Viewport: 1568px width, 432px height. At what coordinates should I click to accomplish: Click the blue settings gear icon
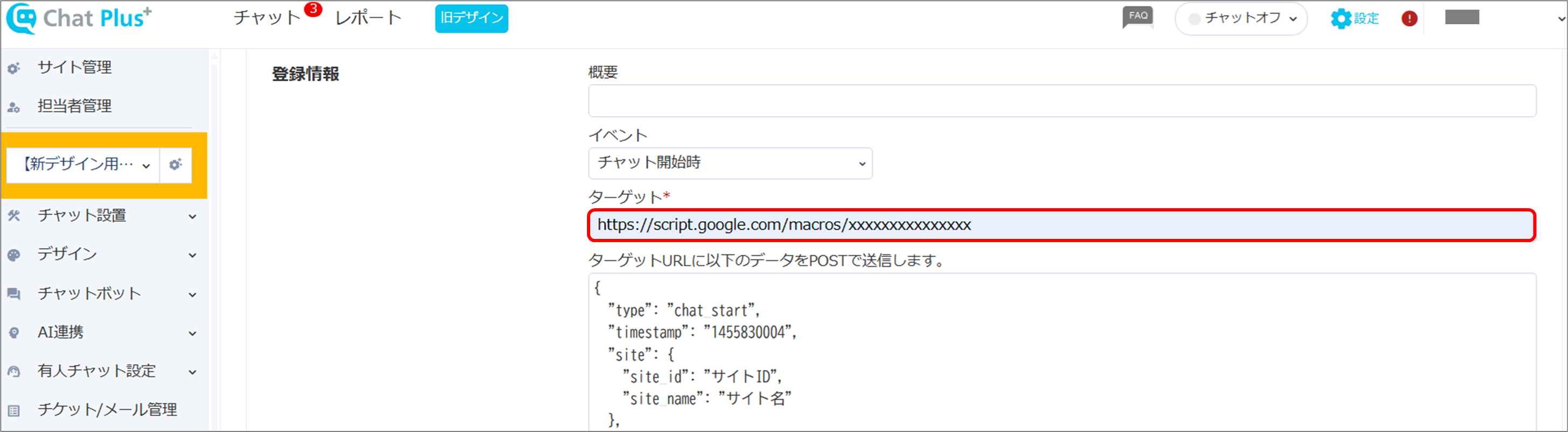coord(1340,19)
